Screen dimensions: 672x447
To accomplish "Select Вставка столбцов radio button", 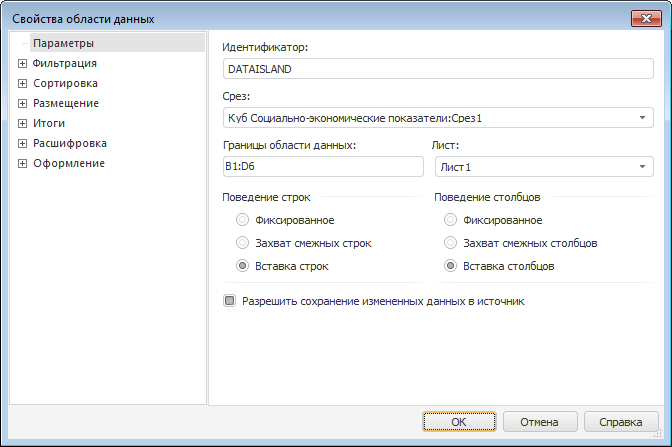I will pos(451,266).
